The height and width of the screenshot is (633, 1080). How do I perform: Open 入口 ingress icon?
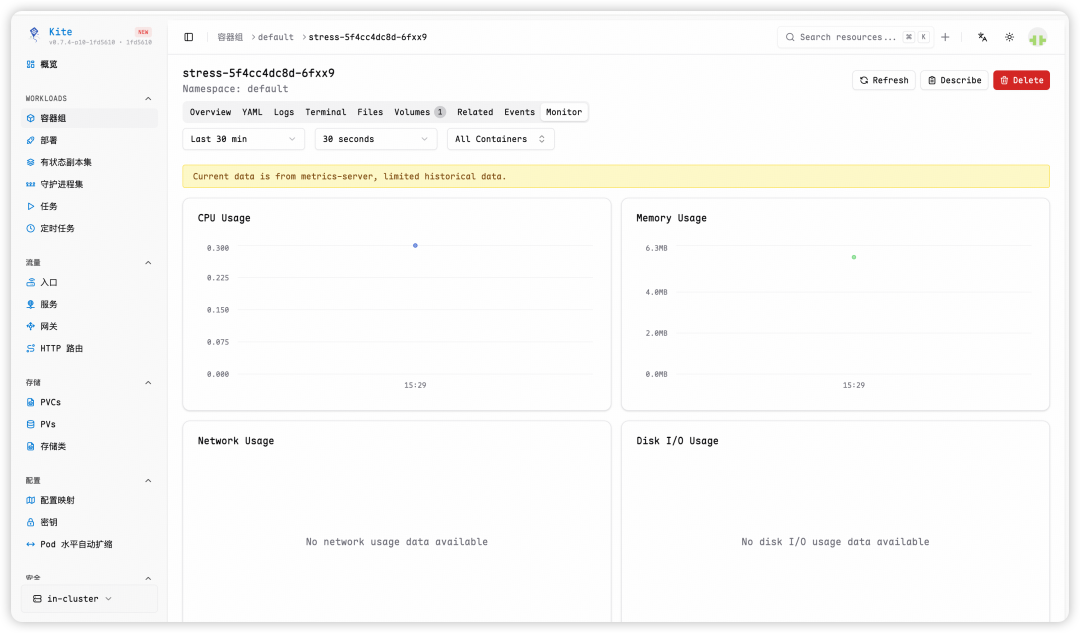click(30, 282)
